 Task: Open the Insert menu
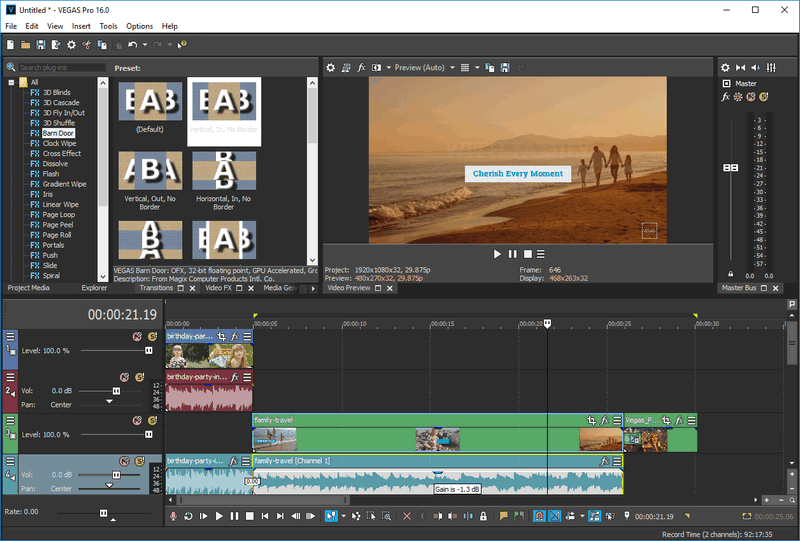[81, 26]
